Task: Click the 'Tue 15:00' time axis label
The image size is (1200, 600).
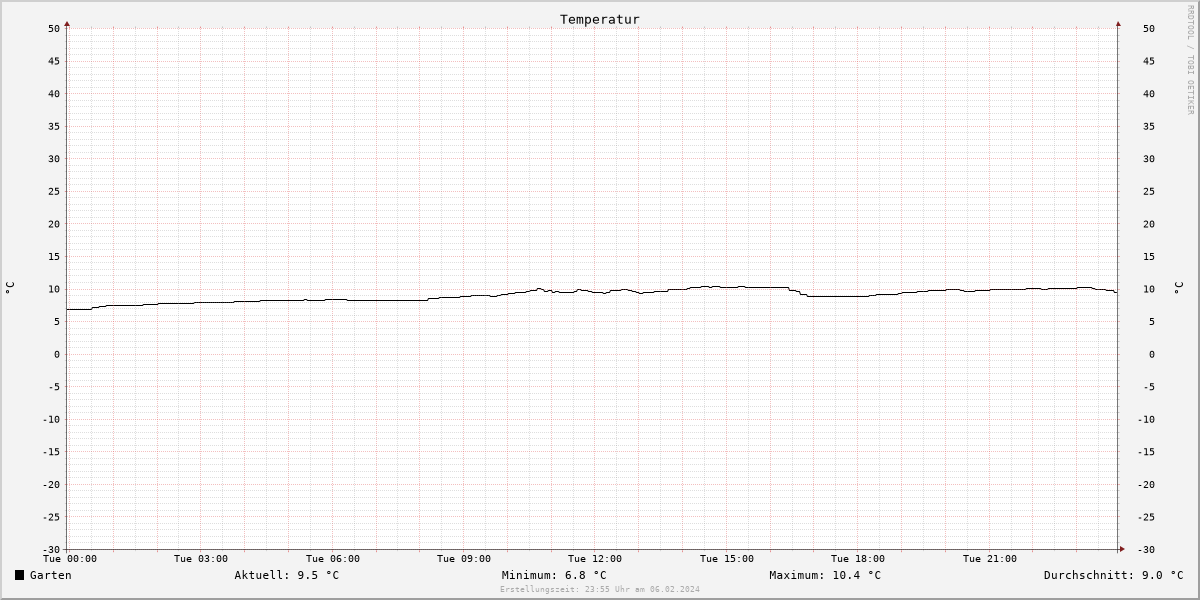Action: point(727,559)
